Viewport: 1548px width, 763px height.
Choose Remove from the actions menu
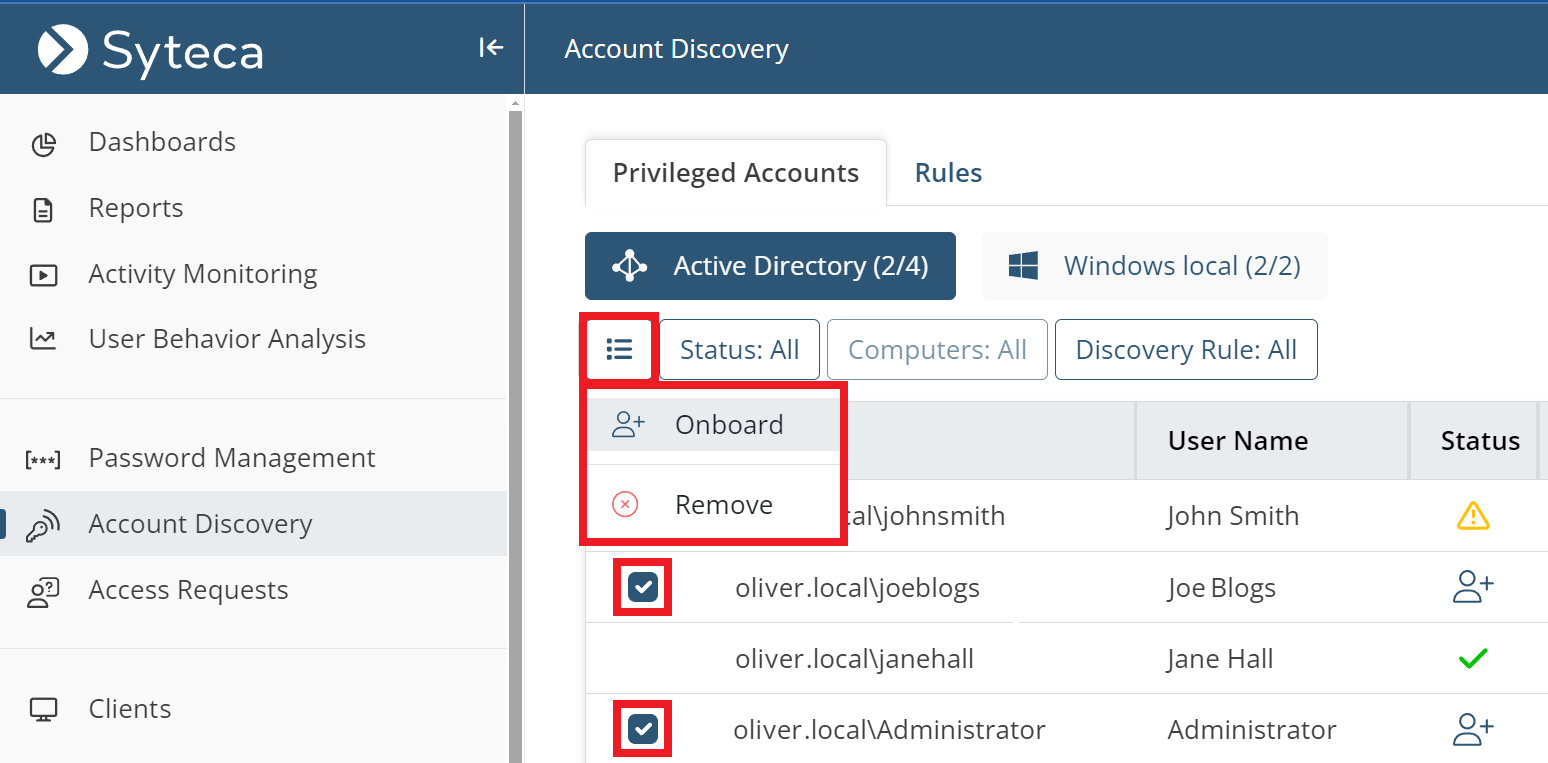[x=723, y=505]
